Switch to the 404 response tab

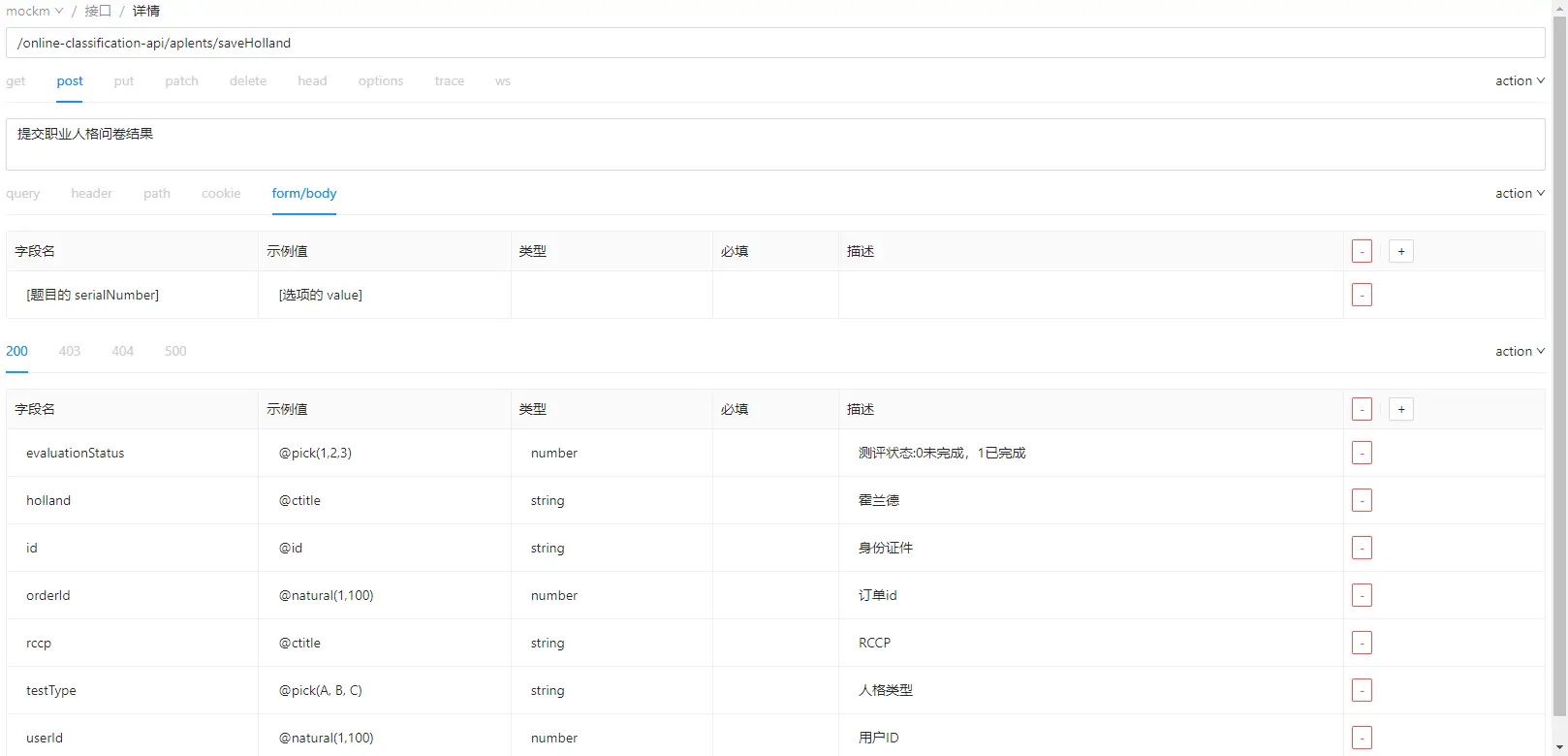(122, 352)
